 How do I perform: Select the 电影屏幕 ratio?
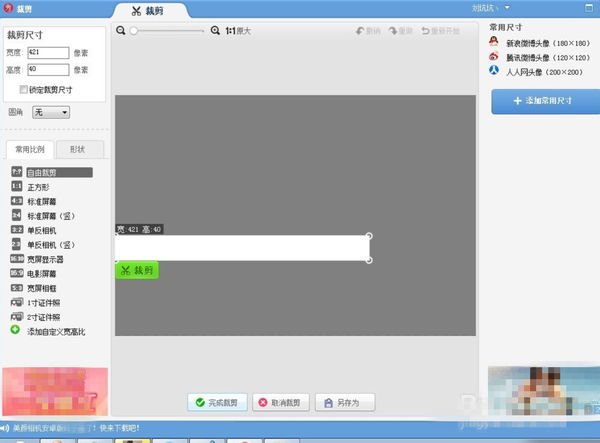pos(34,274)
